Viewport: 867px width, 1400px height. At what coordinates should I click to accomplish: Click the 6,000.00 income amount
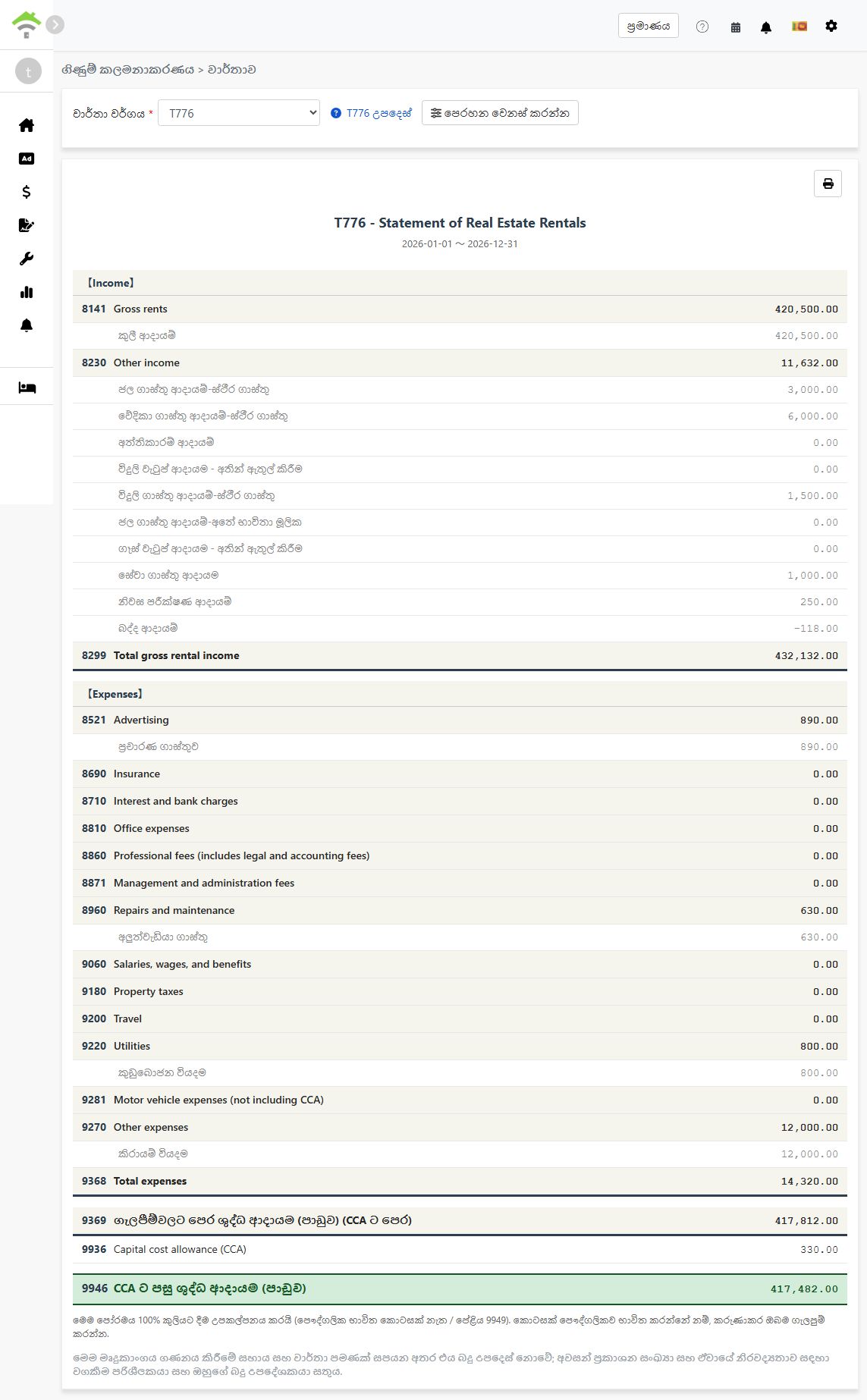point(812,416)
